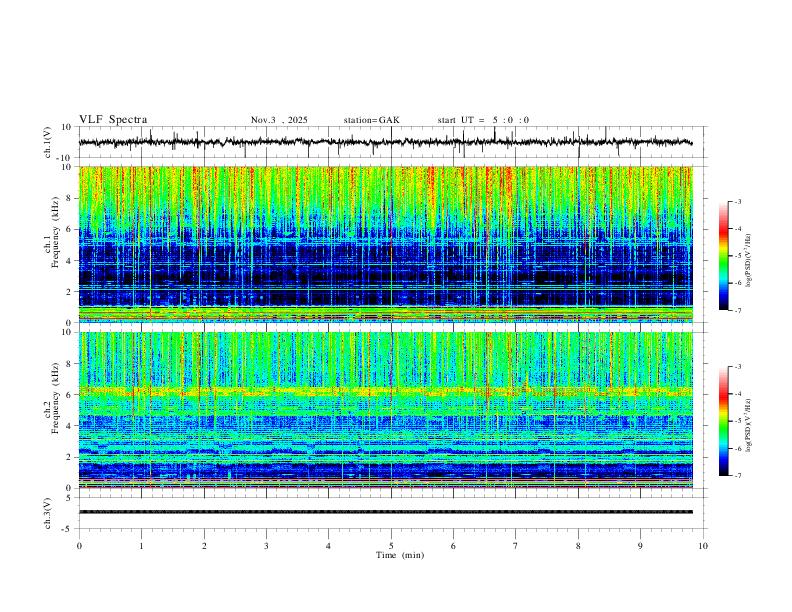Click the "4" tick on the time axis
Screen dimensions: 792x612
(328, 546)
